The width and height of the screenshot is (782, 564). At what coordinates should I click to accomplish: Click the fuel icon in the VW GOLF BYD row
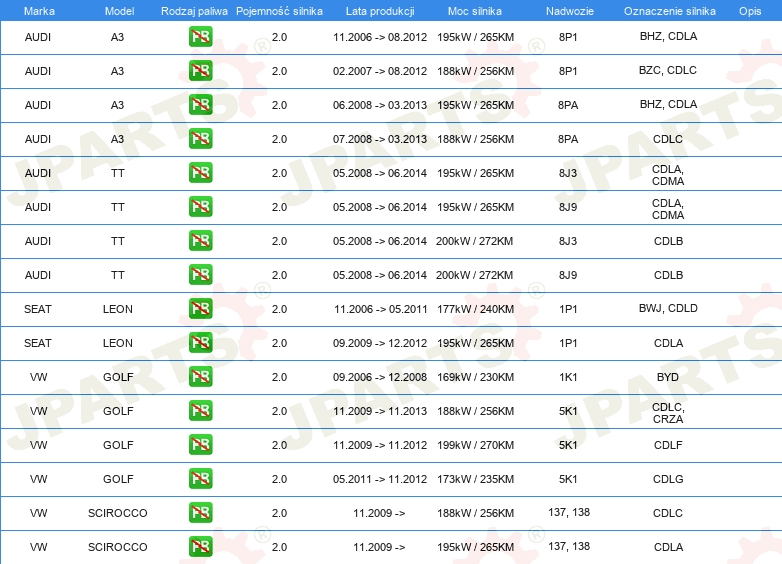click(x=200, y=376)
